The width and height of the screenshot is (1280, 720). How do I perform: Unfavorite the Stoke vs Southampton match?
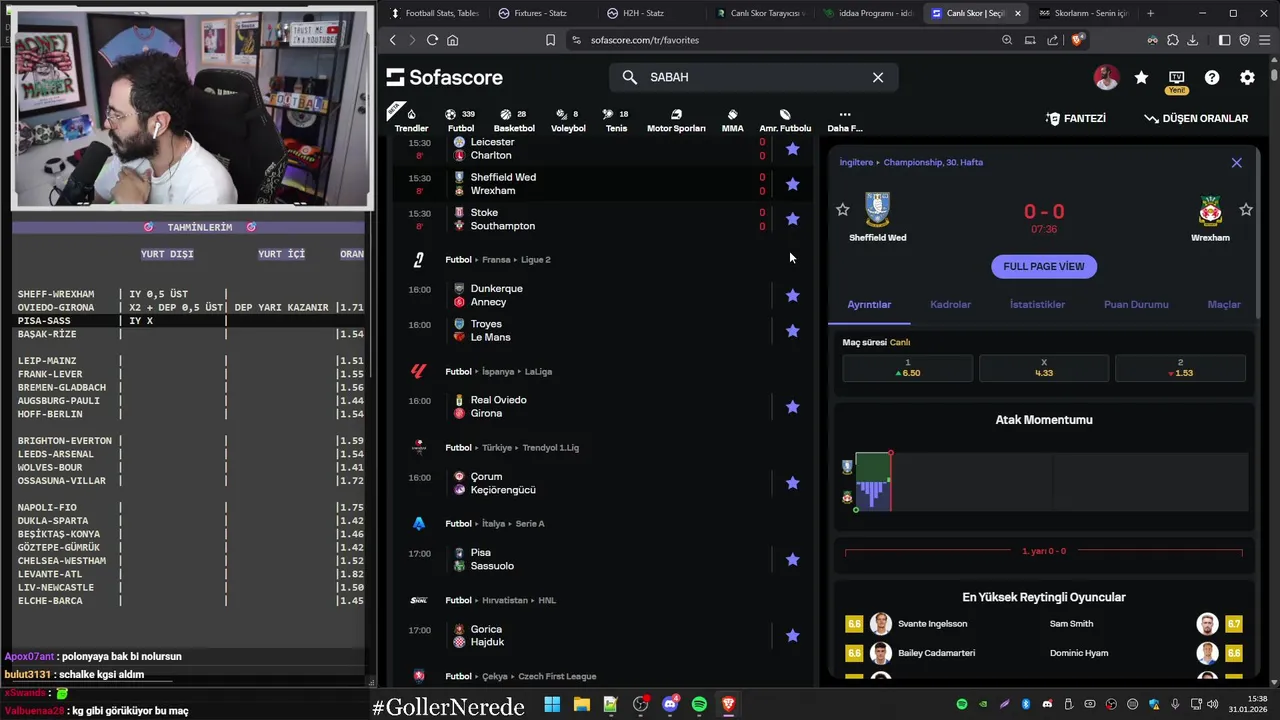[x=792, y=219]
